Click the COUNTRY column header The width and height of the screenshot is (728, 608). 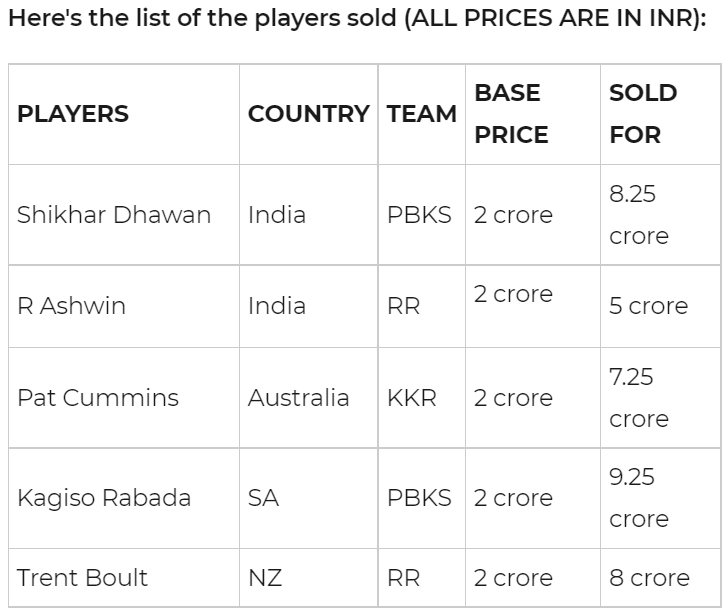coord(308,114)
